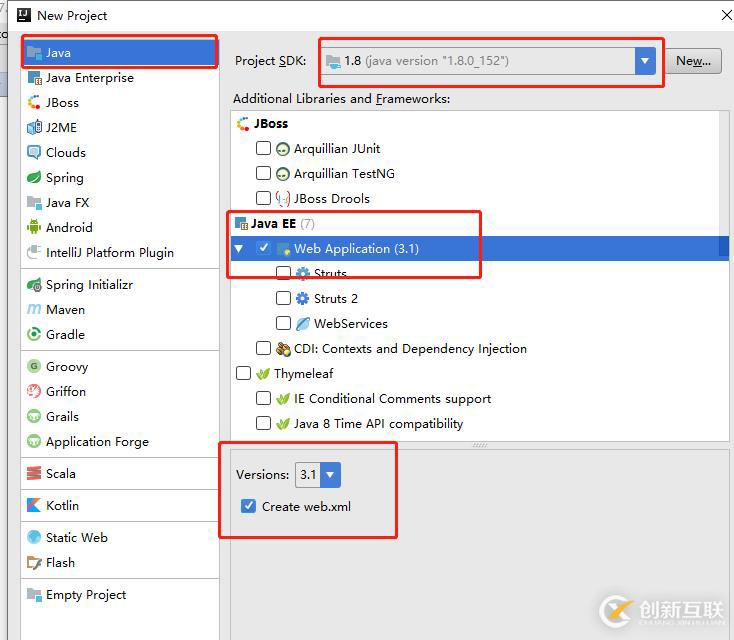Click the Scala icon
The width and height of the screenshot is (734, 640).
click(x=34, y=473)
